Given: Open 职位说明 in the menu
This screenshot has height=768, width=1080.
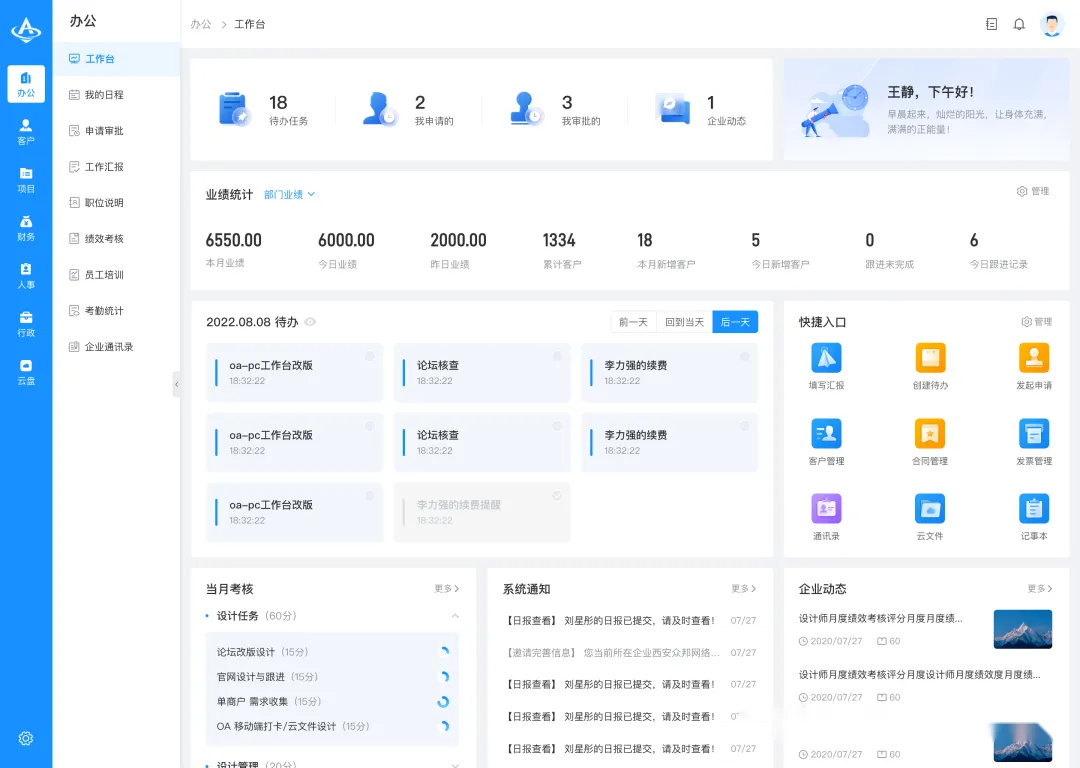Looking at the screenshot, I should [116, 203].
